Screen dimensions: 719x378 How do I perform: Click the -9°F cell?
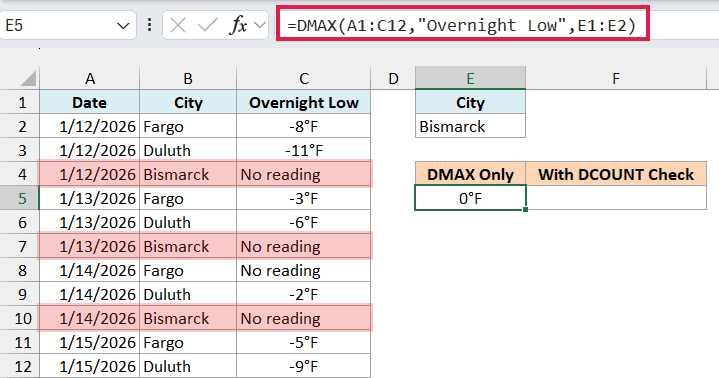click(x=304, y=366)
